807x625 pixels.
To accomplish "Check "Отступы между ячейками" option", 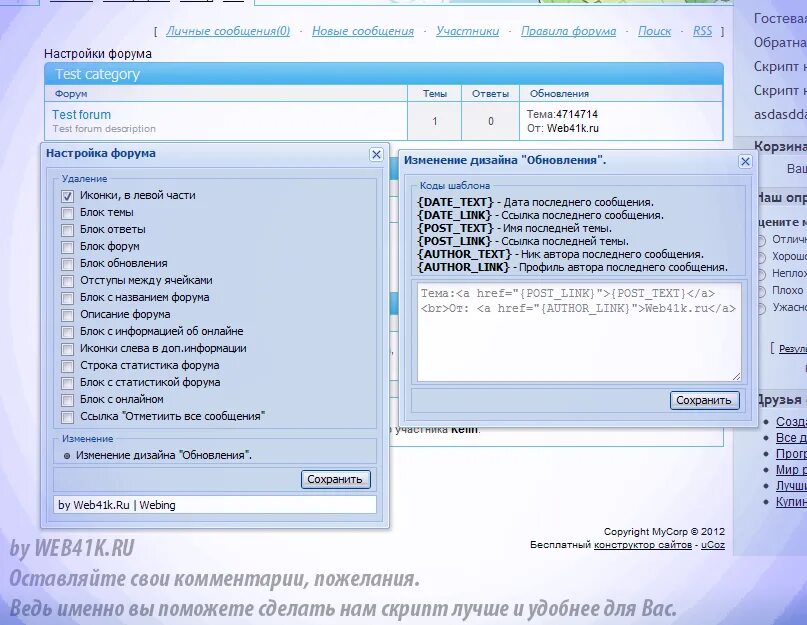I will tap(67, 281).
